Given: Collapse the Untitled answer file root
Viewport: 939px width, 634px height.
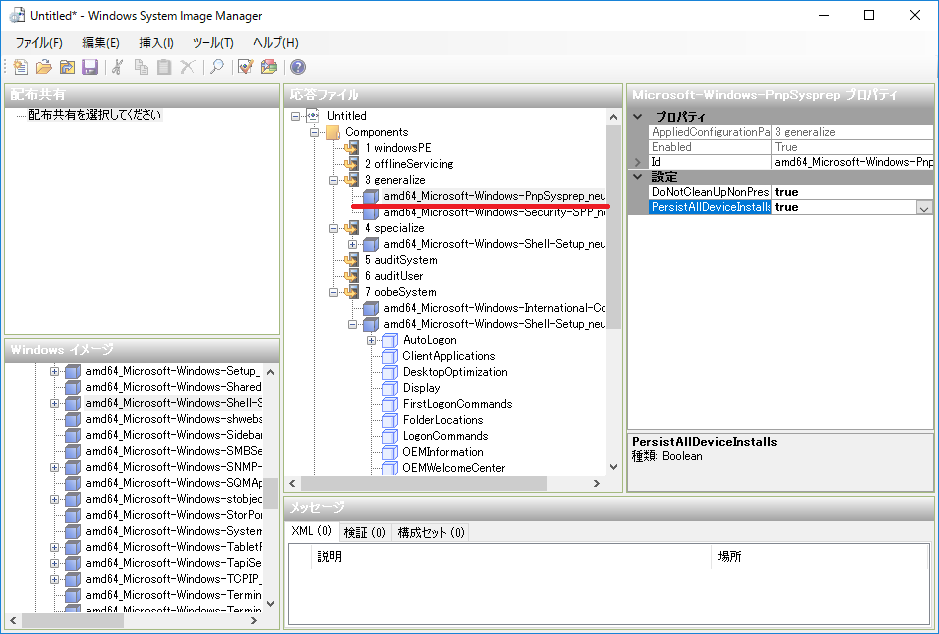Looking at the screenshot, I should click(295, 116).
